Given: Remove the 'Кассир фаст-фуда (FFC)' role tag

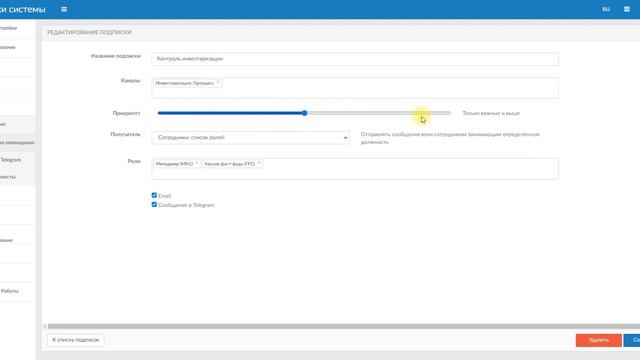Looking at the screenshot, I should [x=259, y=163].
